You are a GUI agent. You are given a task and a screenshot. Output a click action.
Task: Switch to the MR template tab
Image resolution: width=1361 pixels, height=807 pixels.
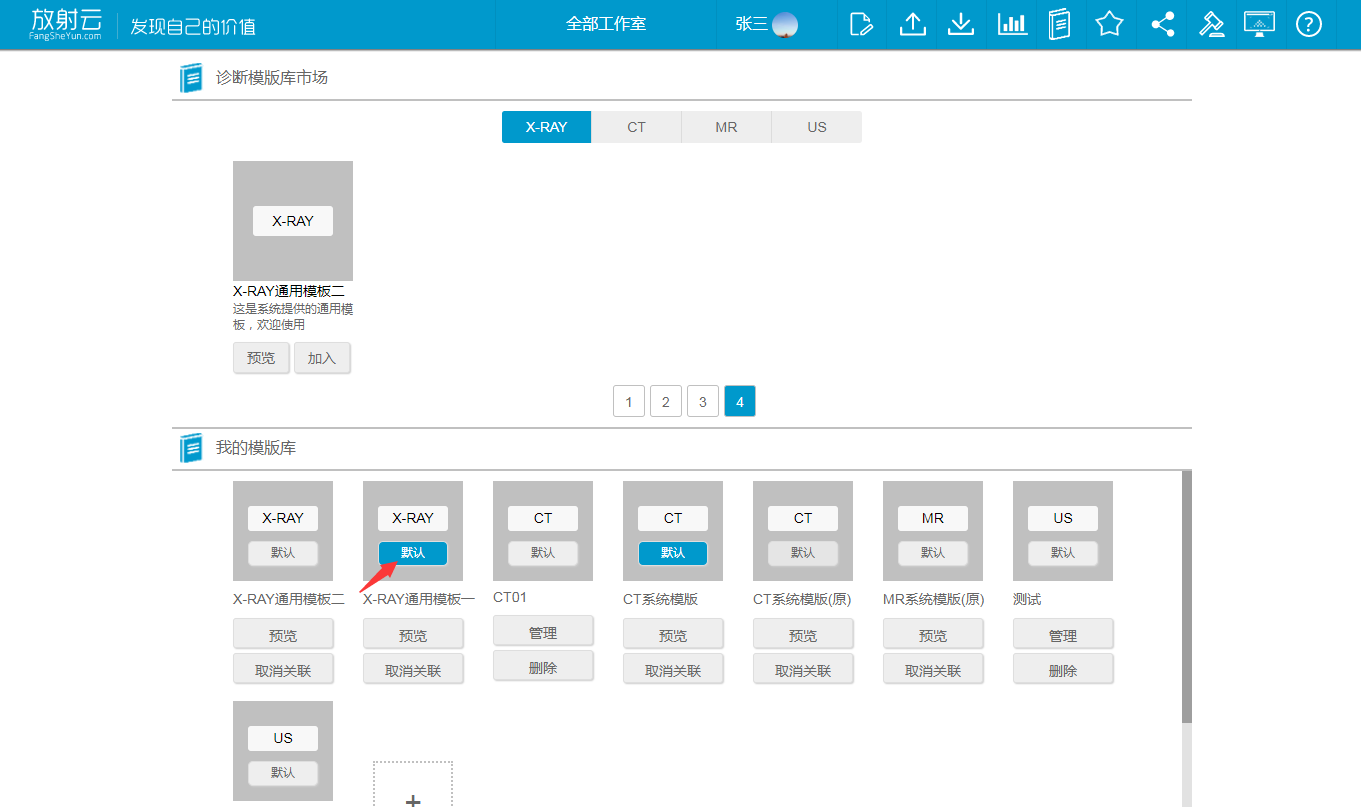point(726,127)
